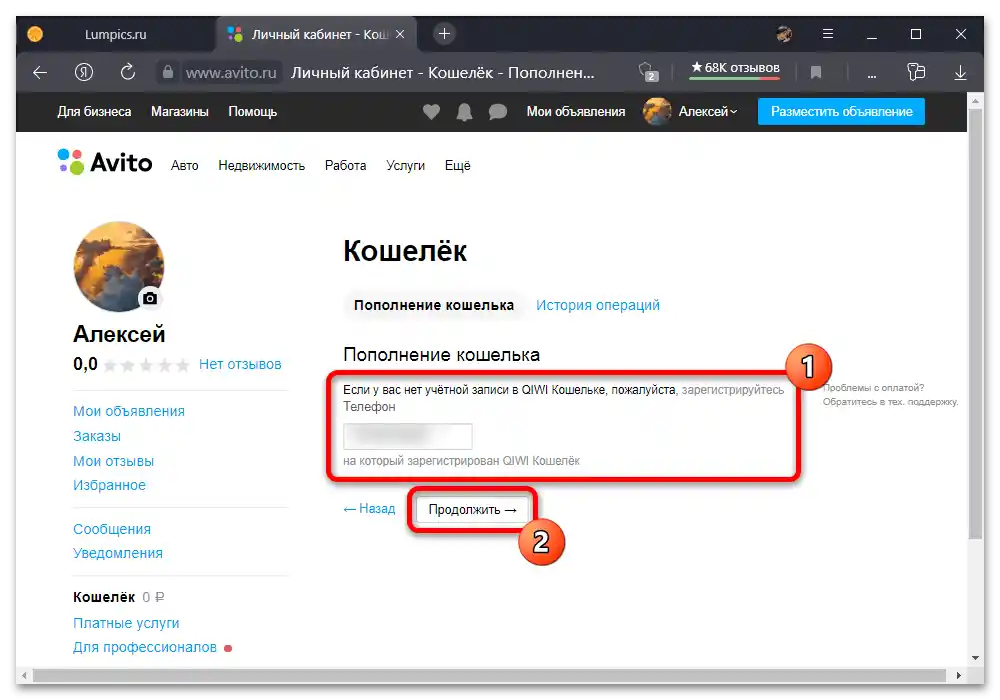Screen dimensions: 1000x700
Task: Open Мои отзывы in sidebar
Action: click(114, 461)
